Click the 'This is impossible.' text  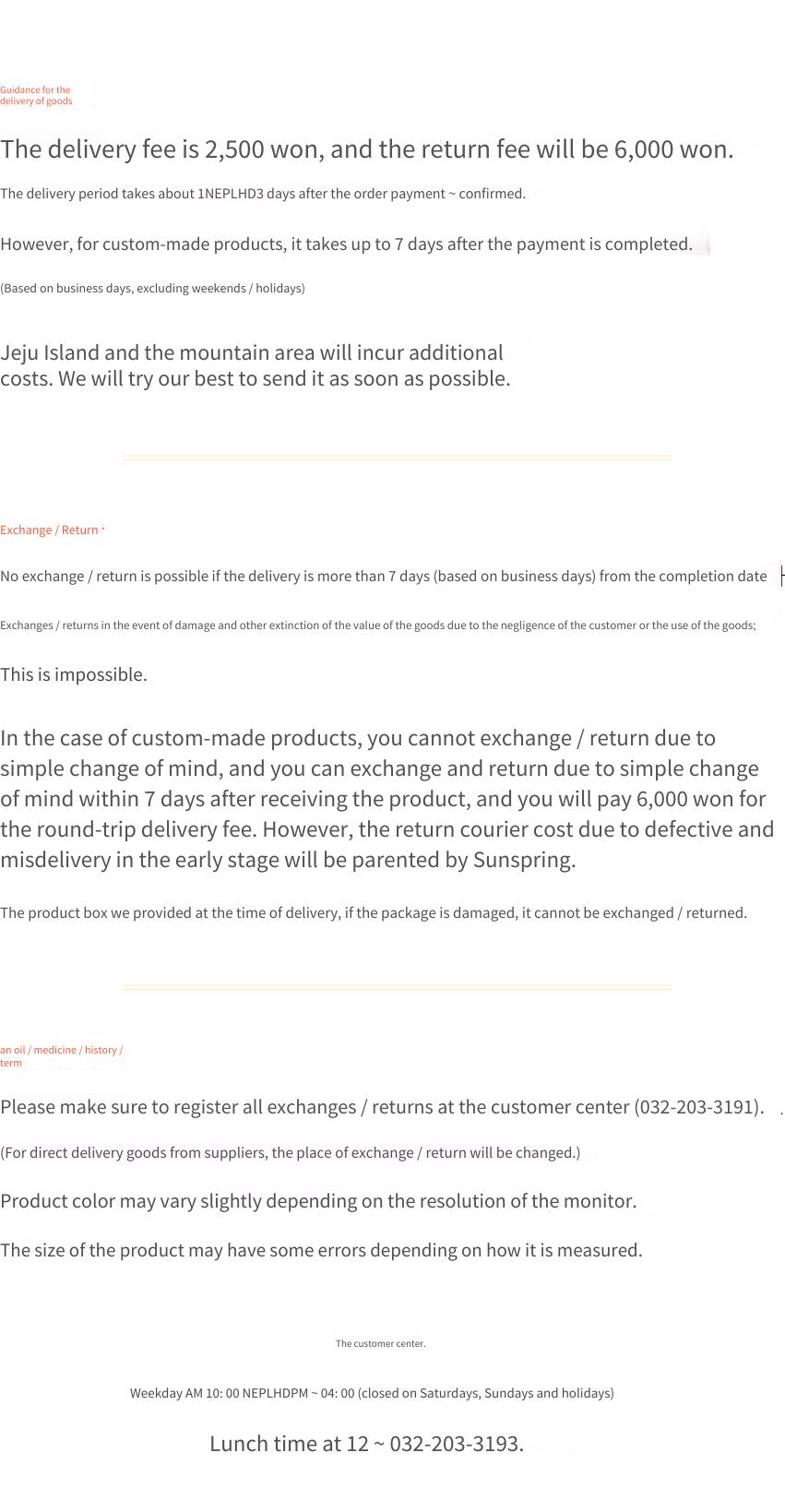(74, 675)
